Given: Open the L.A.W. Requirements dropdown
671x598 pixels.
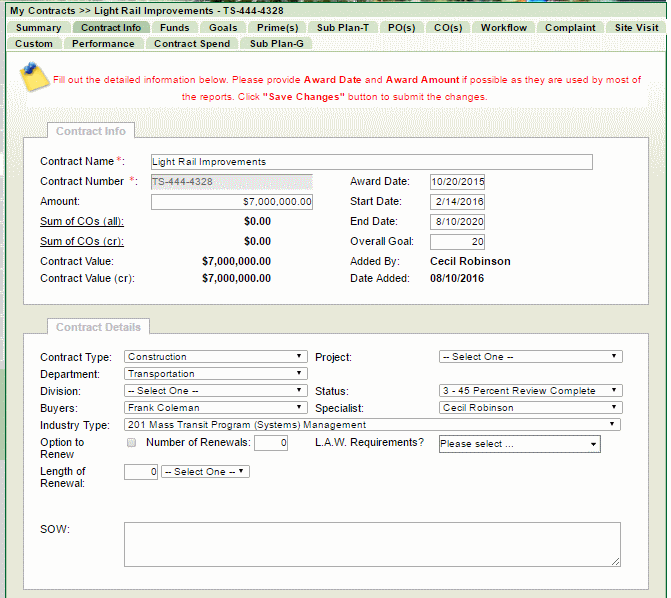Looking at the screenshot, I should [x=519, y=444].
